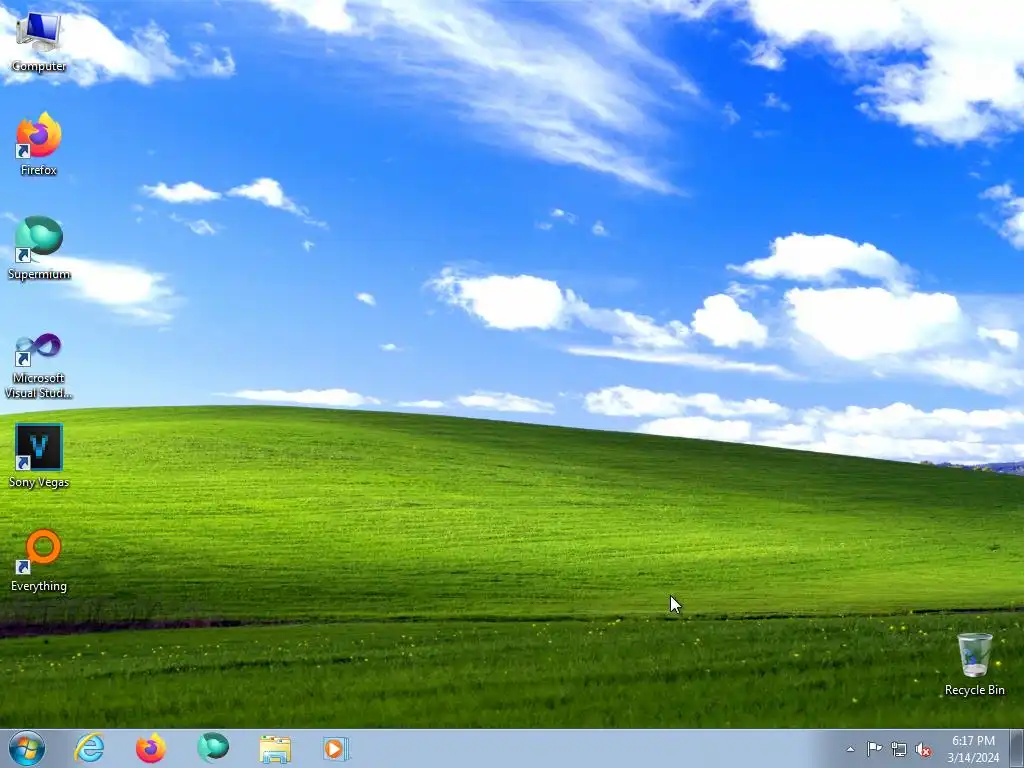Select the Firefox desktop shortcut
The image size is (1024, 768).
click(x=39, y=144)
